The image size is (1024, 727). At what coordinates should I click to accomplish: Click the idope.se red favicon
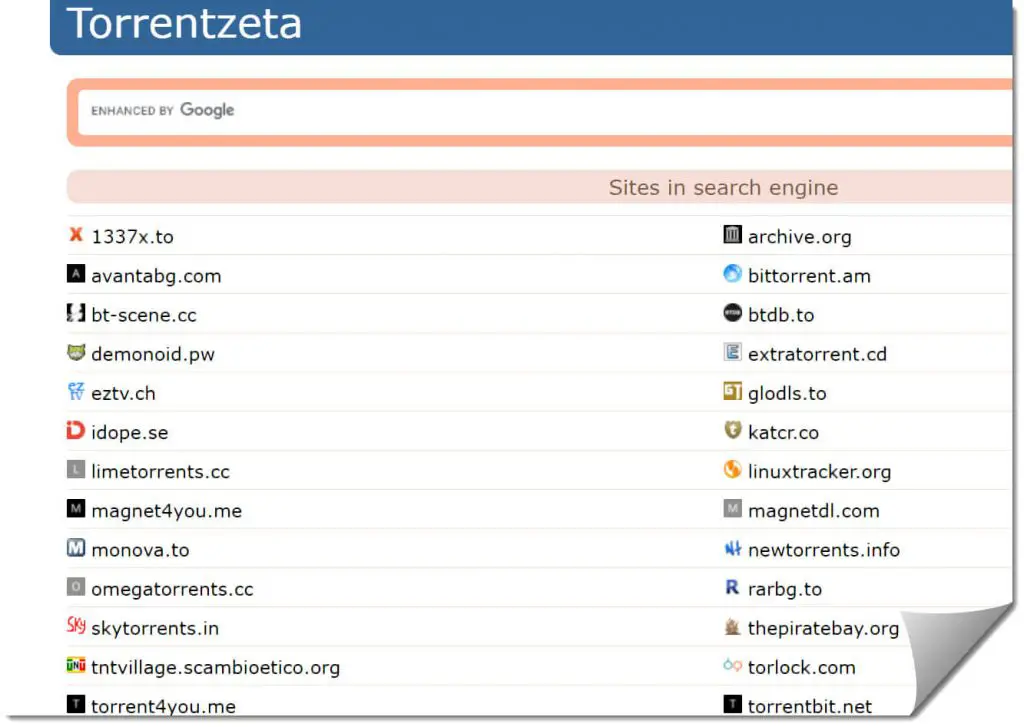[76, 432]
